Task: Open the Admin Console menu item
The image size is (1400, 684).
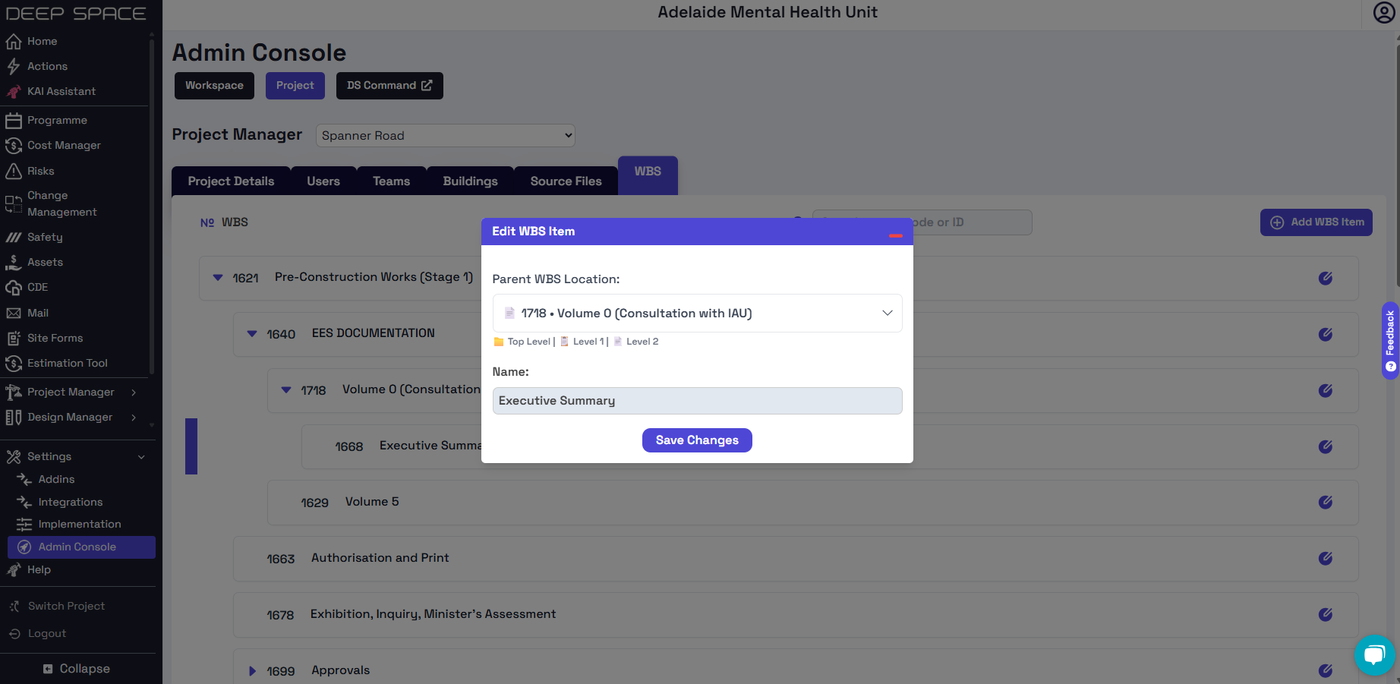Action: (81, 547)
